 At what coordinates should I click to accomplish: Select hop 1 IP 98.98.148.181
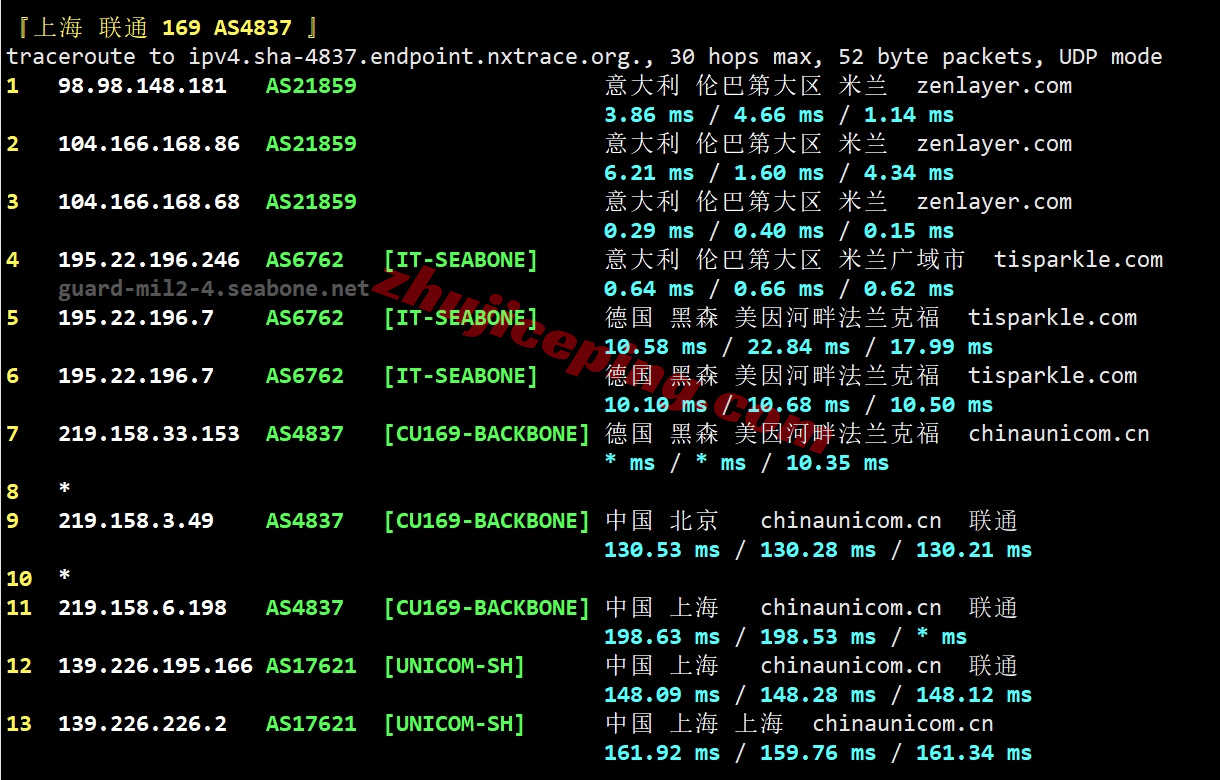[142, 86]
